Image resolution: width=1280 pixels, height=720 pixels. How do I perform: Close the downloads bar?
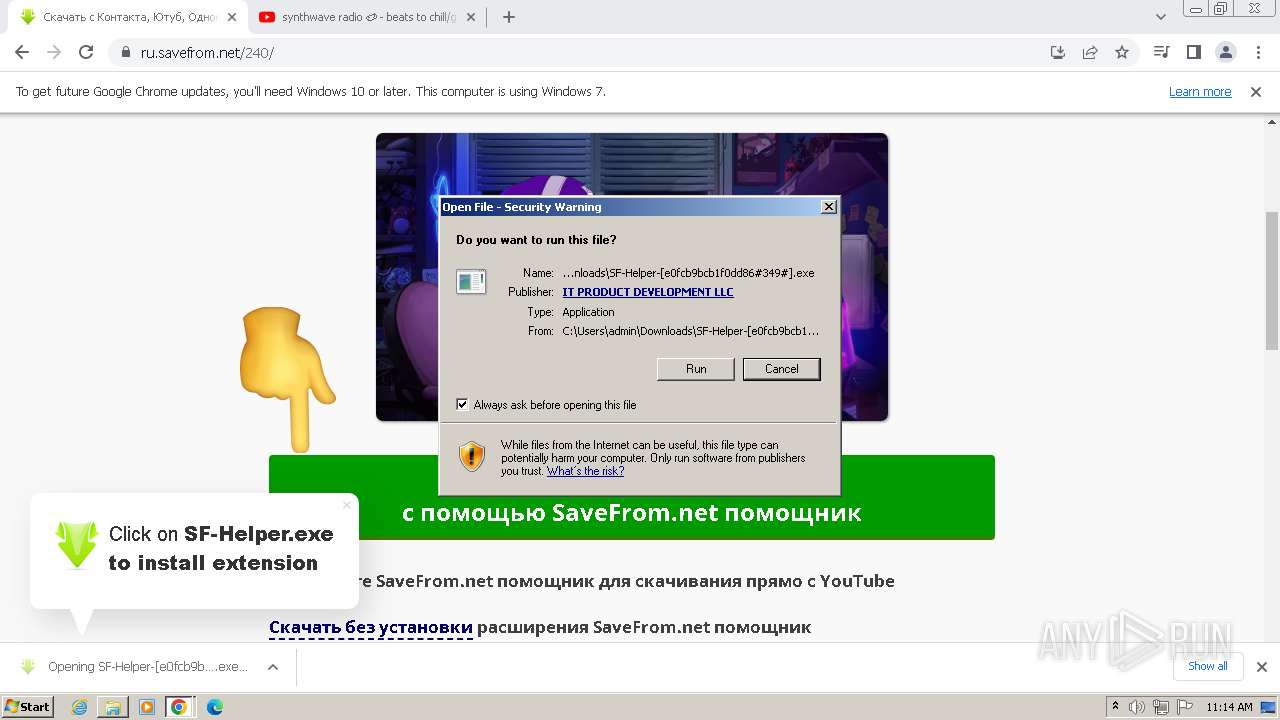(1261, 667)
